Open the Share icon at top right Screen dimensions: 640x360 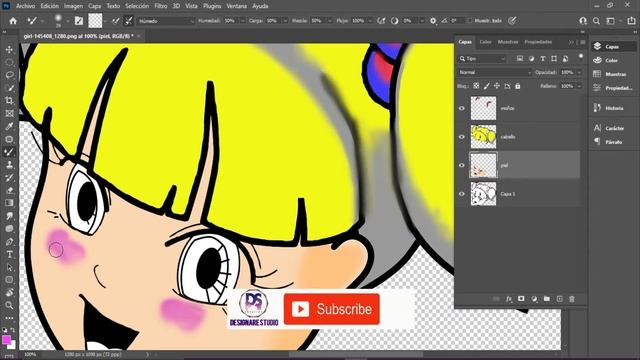click(631, 21)
